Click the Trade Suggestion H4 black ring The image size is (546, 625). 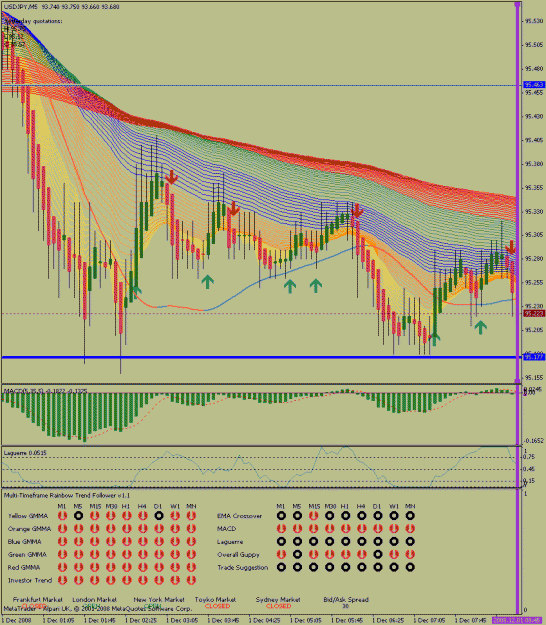362,567
